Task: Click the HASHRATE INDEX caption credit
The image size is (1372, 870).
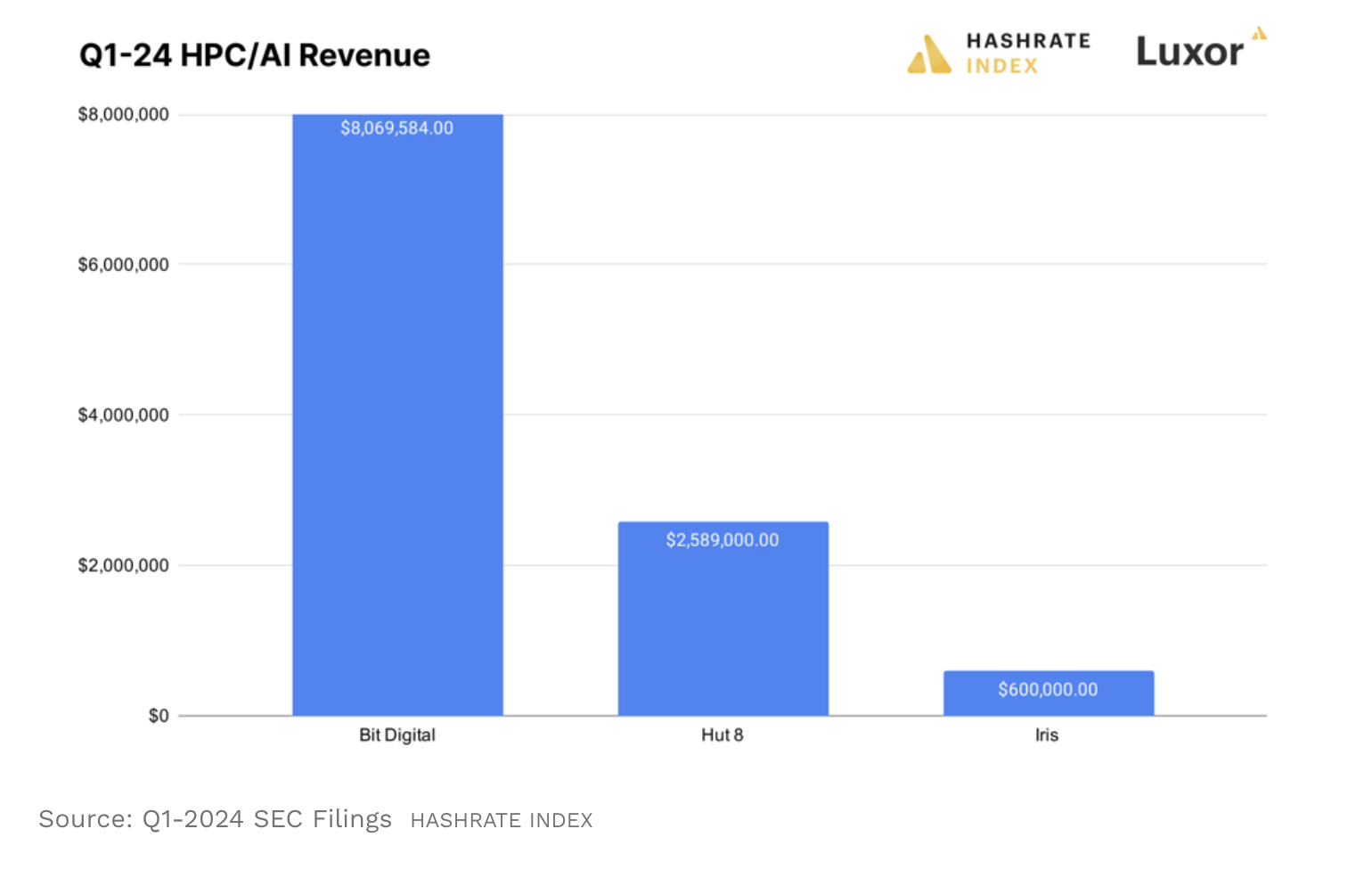Action: (502, 821)
